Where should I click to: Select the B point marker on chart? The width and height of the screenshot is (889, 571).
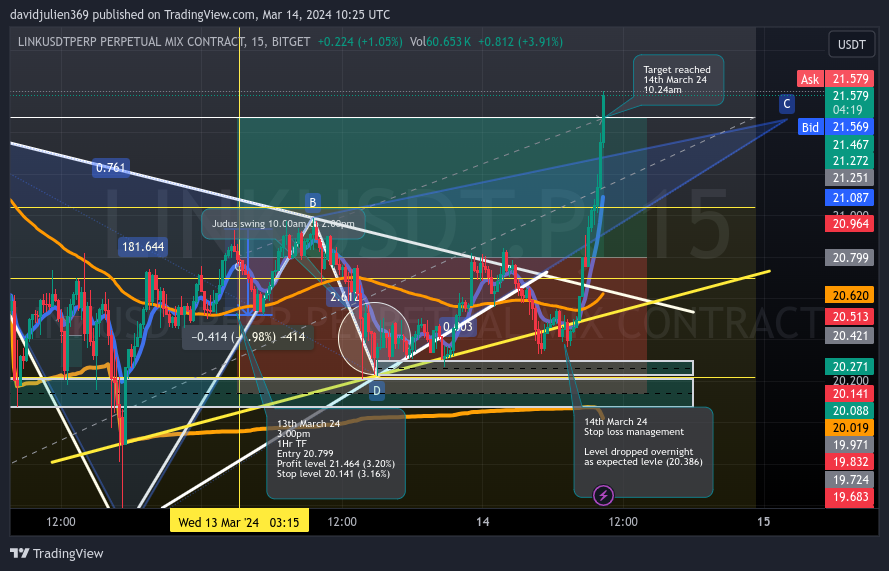click(x=312, y=202)
